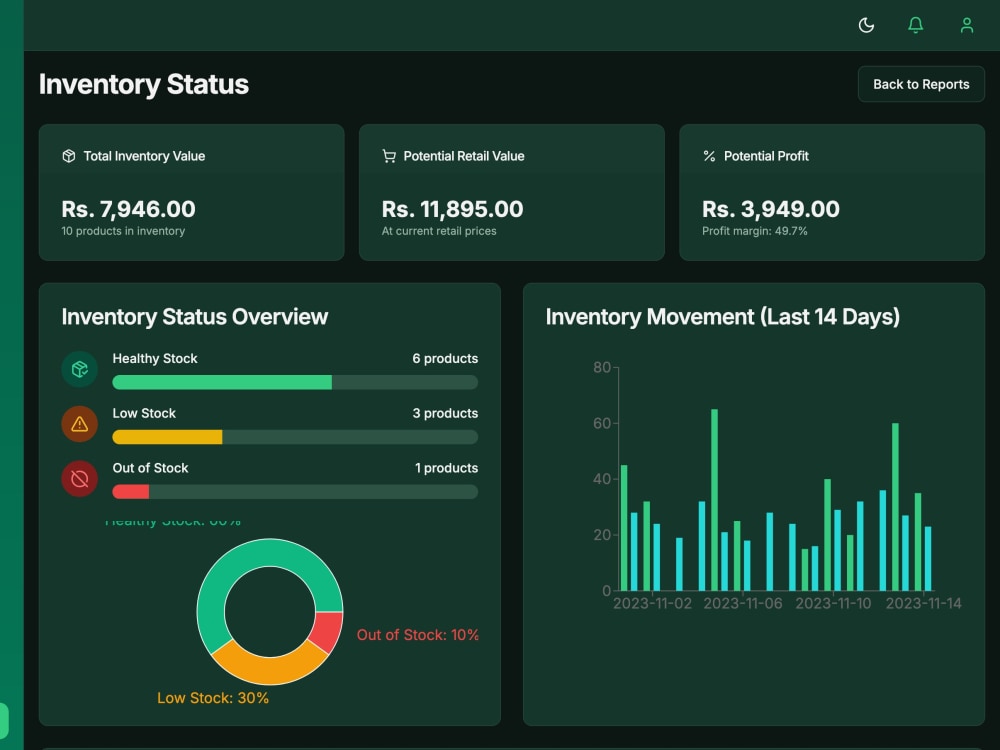The width and height of the screenshot is (1000, 750).
Task: Click the yellow Low Stock progress bar
Action: [x=167, y=437]
